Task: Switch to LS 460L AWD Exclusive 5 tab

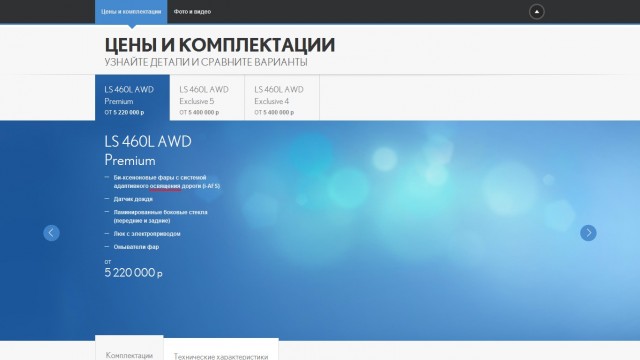Action: click(207, 98)
